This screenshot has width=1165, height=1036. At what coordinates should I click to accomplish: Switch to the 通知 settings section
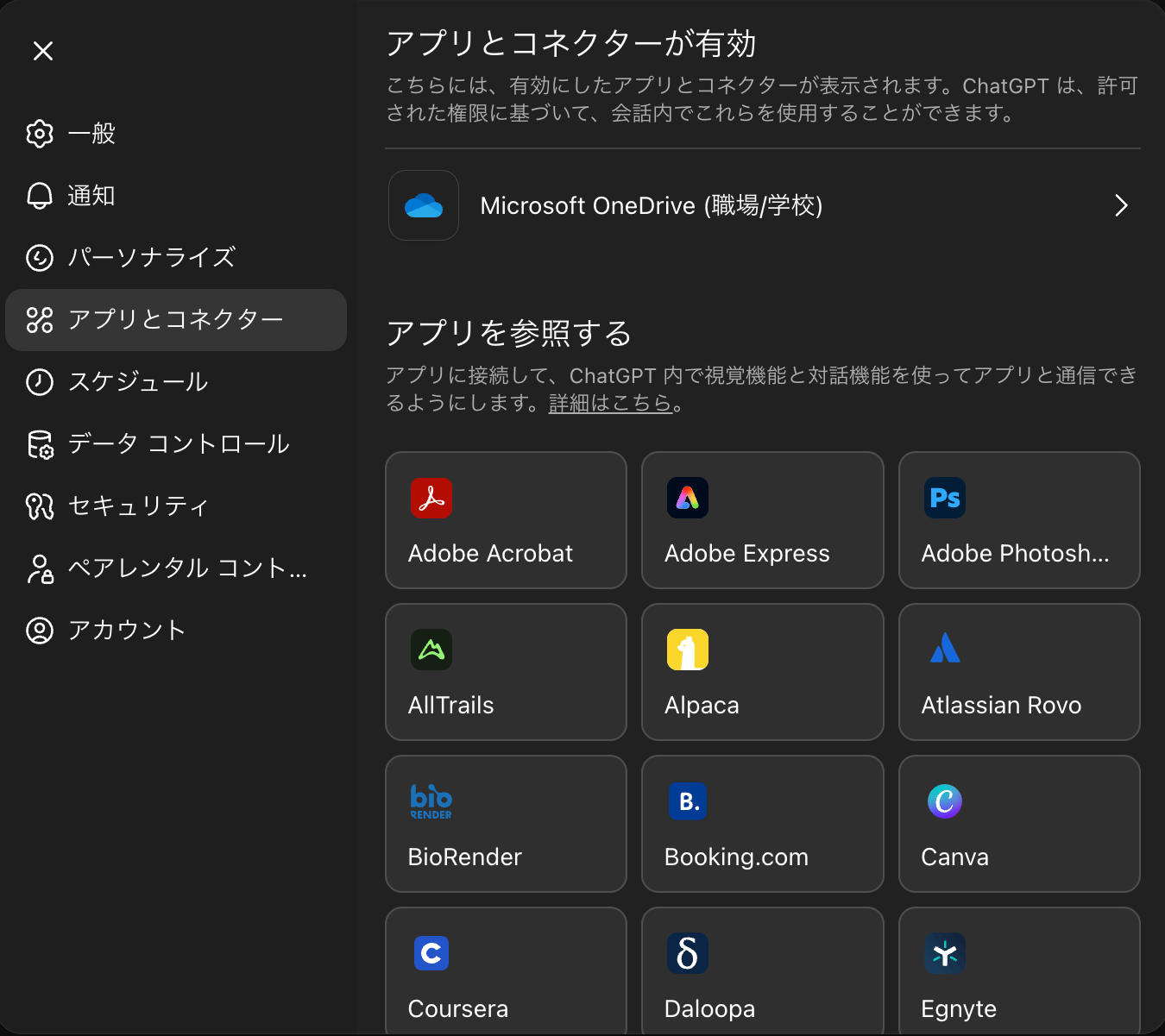tap(91, 196)
